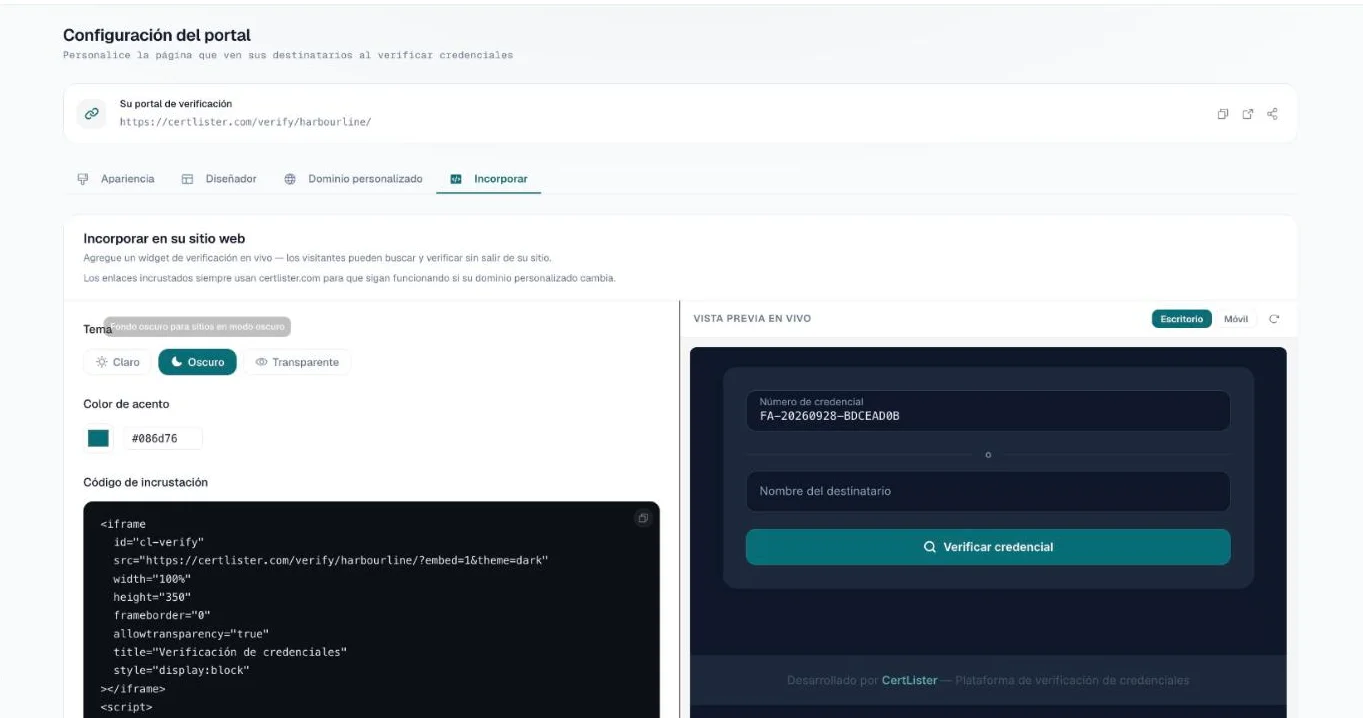Viewport: 1363px width, 718px height.
Task: Copy the embed code snippet
Action: (643, 518)
